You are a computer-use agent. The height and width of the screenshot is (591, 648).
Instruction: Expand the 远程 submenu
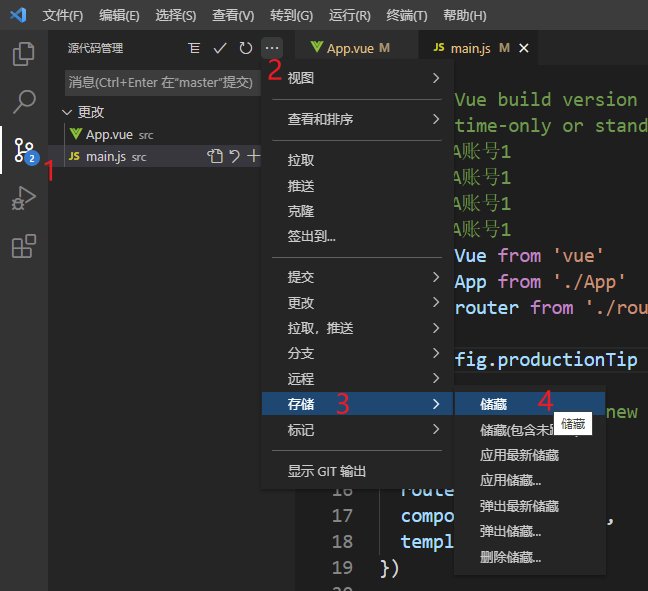357,379
